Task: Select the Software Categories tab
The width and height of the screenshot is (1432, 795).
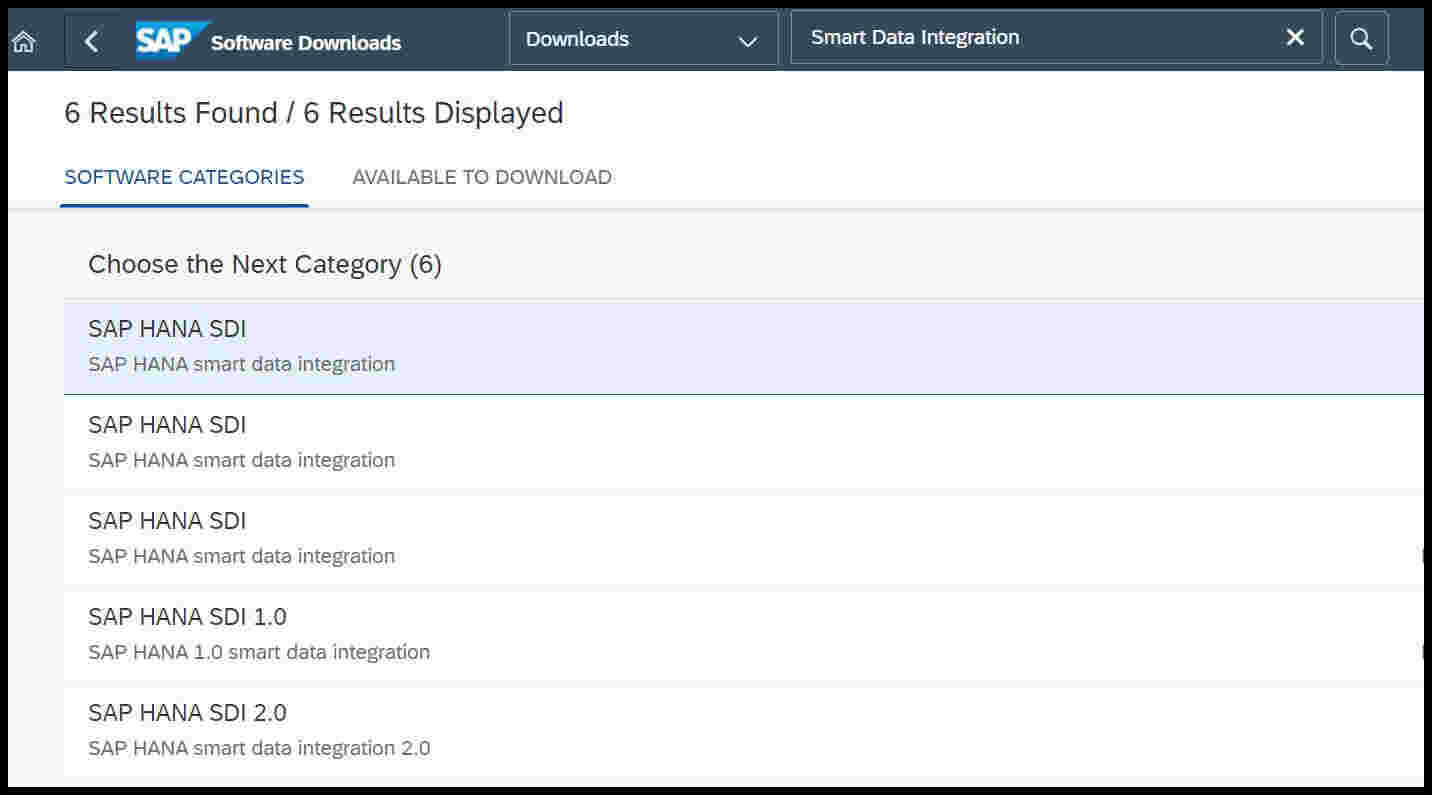Action: tap(184, 177)
